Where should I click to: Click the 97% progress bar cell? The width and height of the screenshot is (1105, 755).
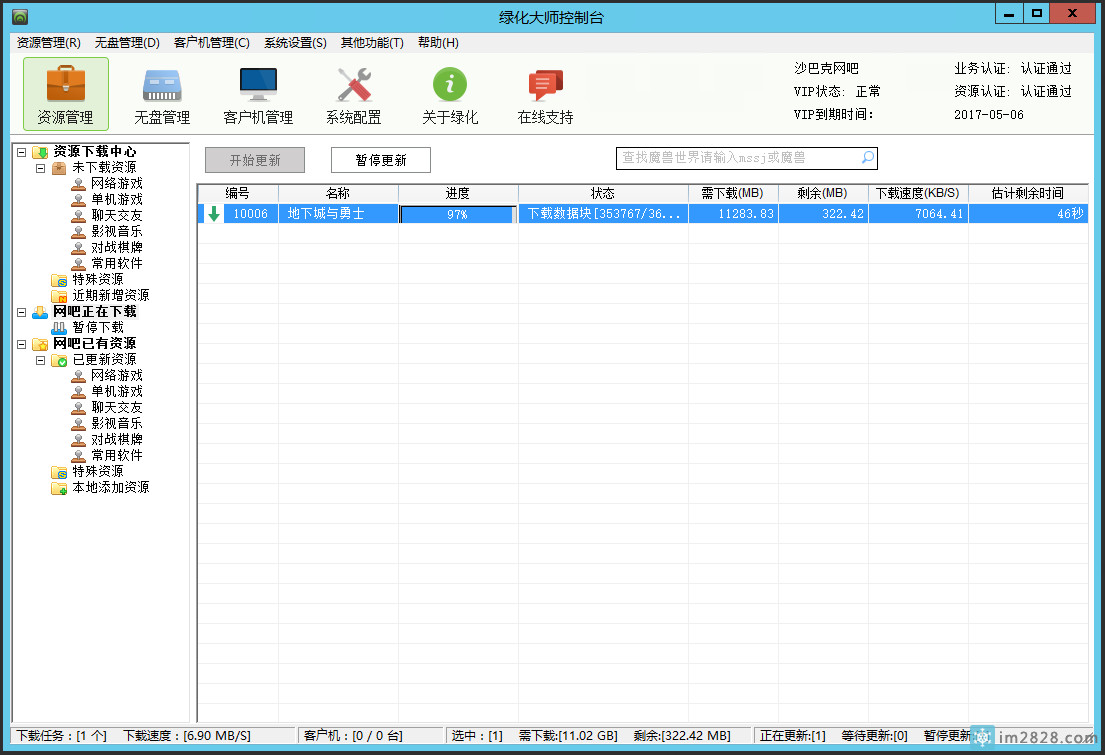pyautogui.click(x=457, y=214)
